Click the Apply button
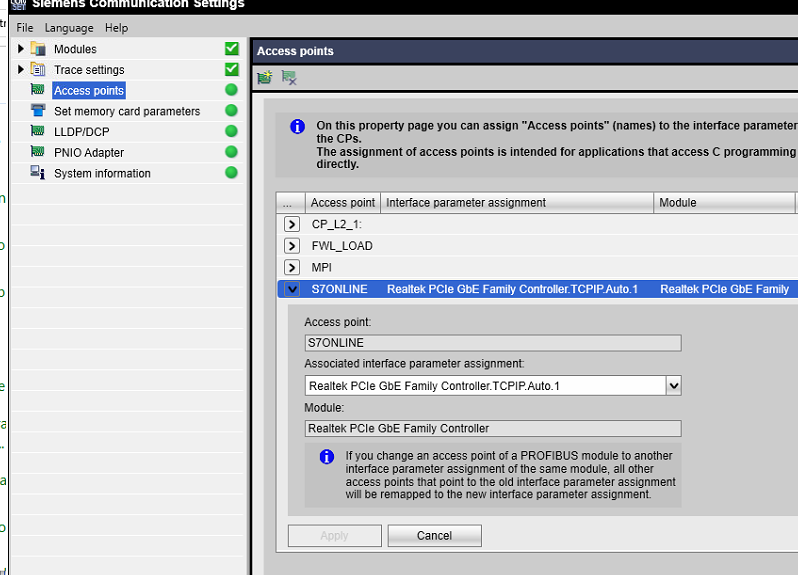 click(334, 535)
